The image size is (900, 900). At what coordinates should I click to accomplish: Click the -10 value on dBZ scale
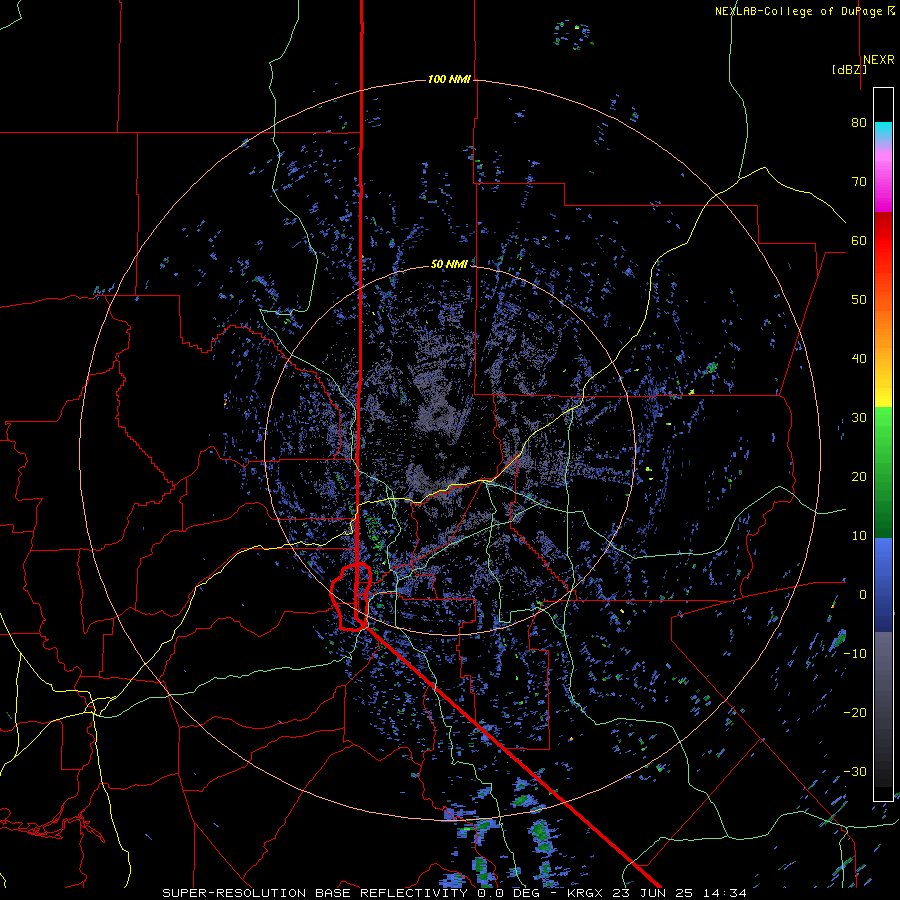(x=855, y=654)
